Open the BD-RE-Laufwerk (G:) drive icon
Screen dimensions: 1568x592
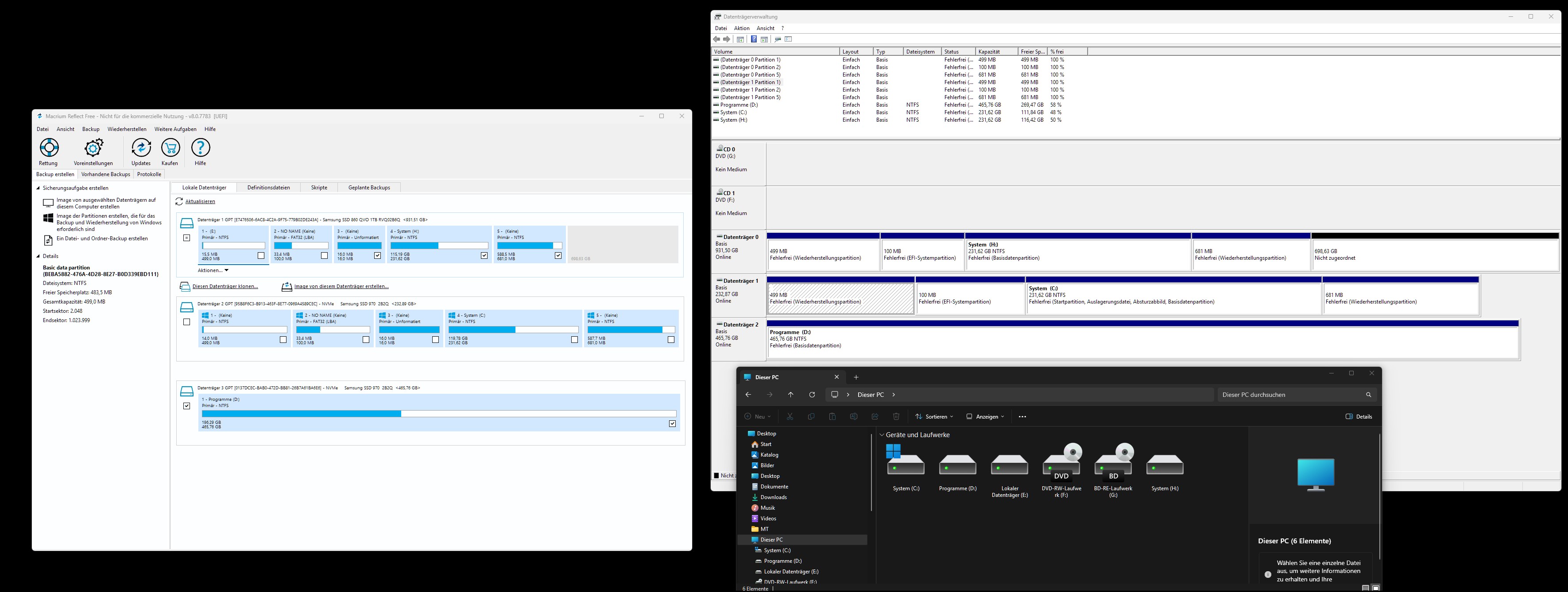coord(1113,466)
